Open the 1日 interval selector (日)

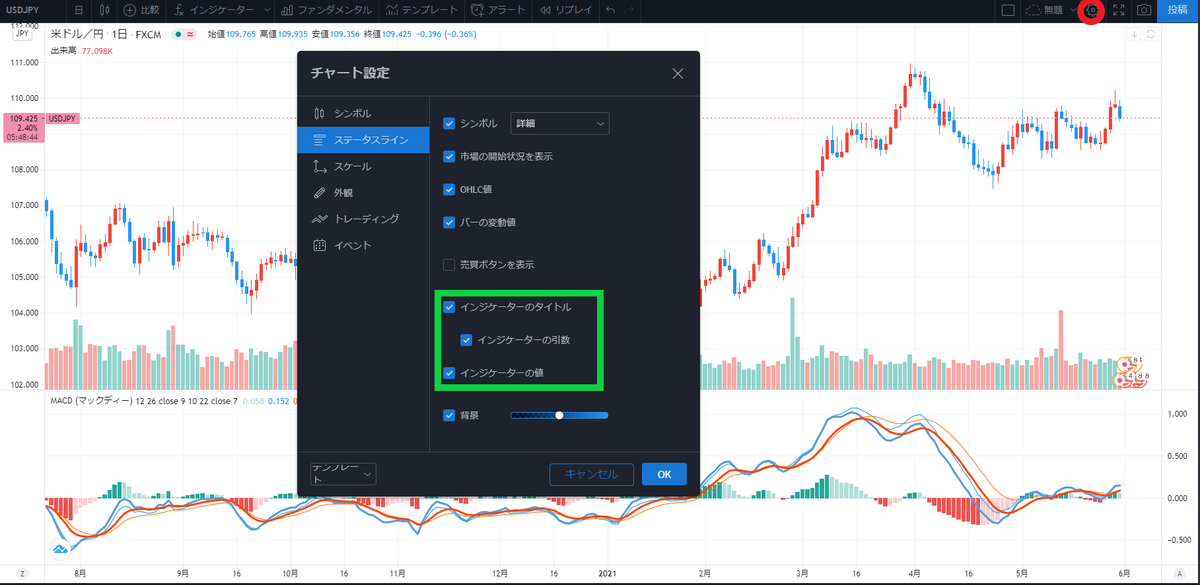pyautogui.click(x=79, y=10)
